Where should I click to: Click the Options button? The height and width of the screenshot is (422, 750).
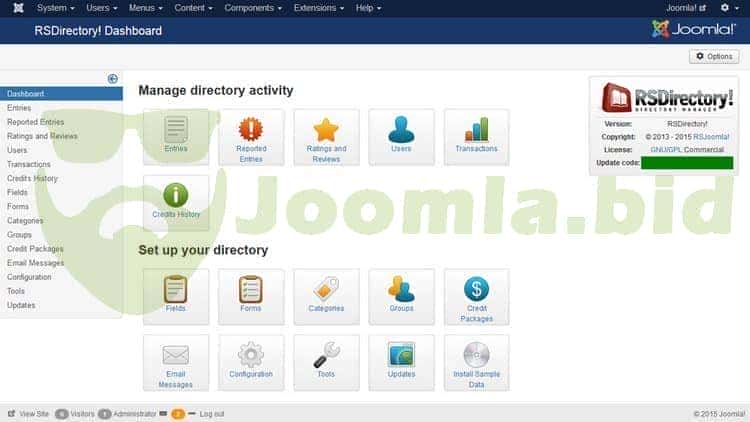coord(715,57)
